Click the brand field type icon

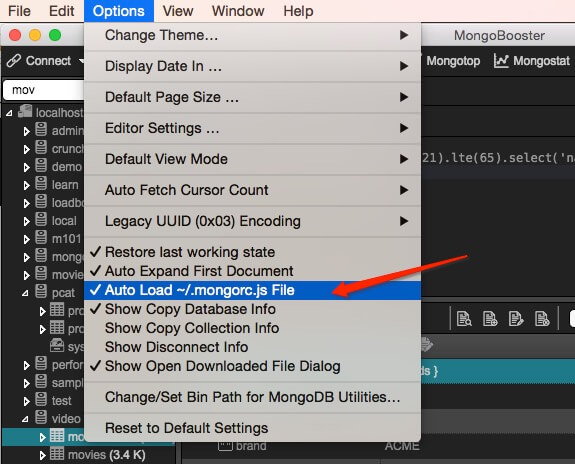(226, 446)
